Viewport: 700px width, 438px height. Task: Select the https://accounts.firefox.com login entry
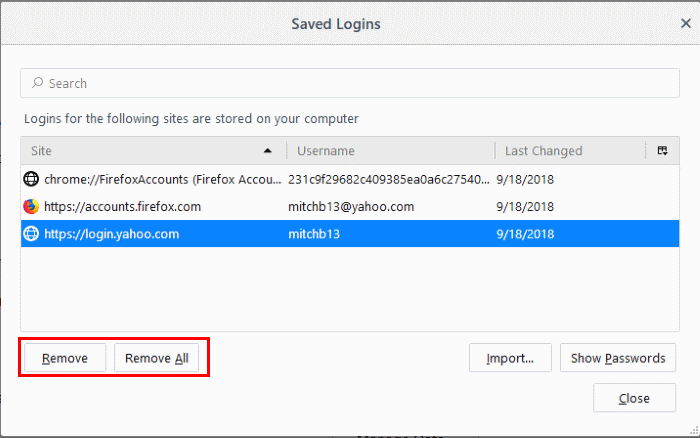[350, 206]
